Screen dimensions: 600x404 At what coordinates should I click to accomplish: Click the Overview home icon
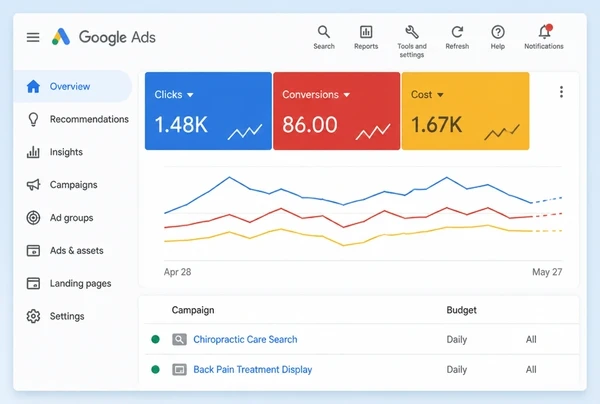33,86
